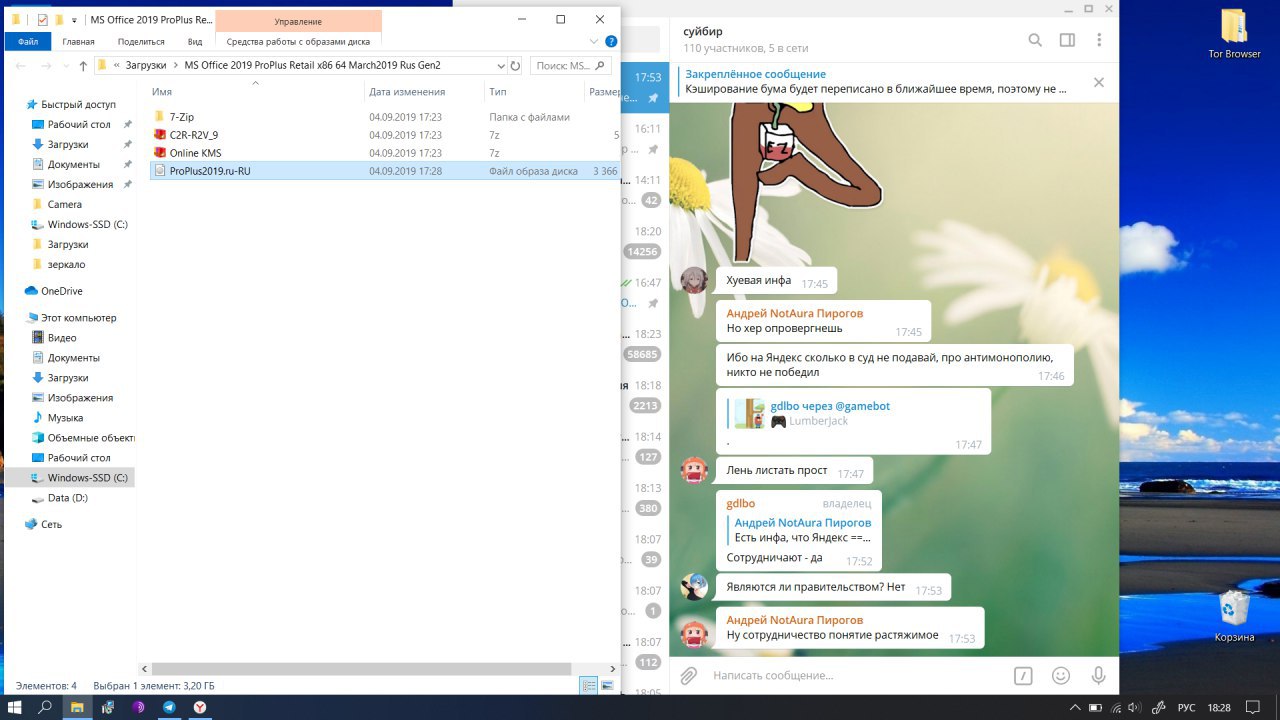Viewport: 1280px width, 720px height.
Task: Open bot commands slash icon
Action: pyautogui.click(x=1023, y=676)
